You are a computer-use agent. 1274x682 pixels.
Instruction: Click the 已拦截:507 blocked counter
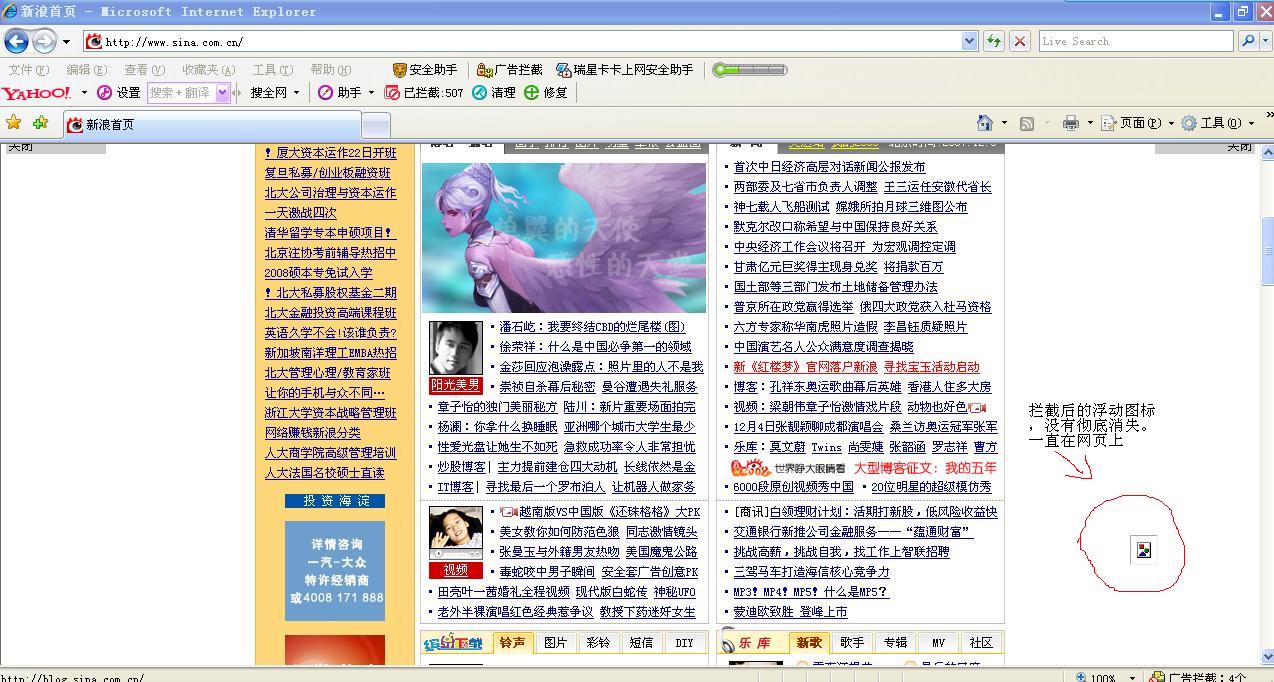425,93
